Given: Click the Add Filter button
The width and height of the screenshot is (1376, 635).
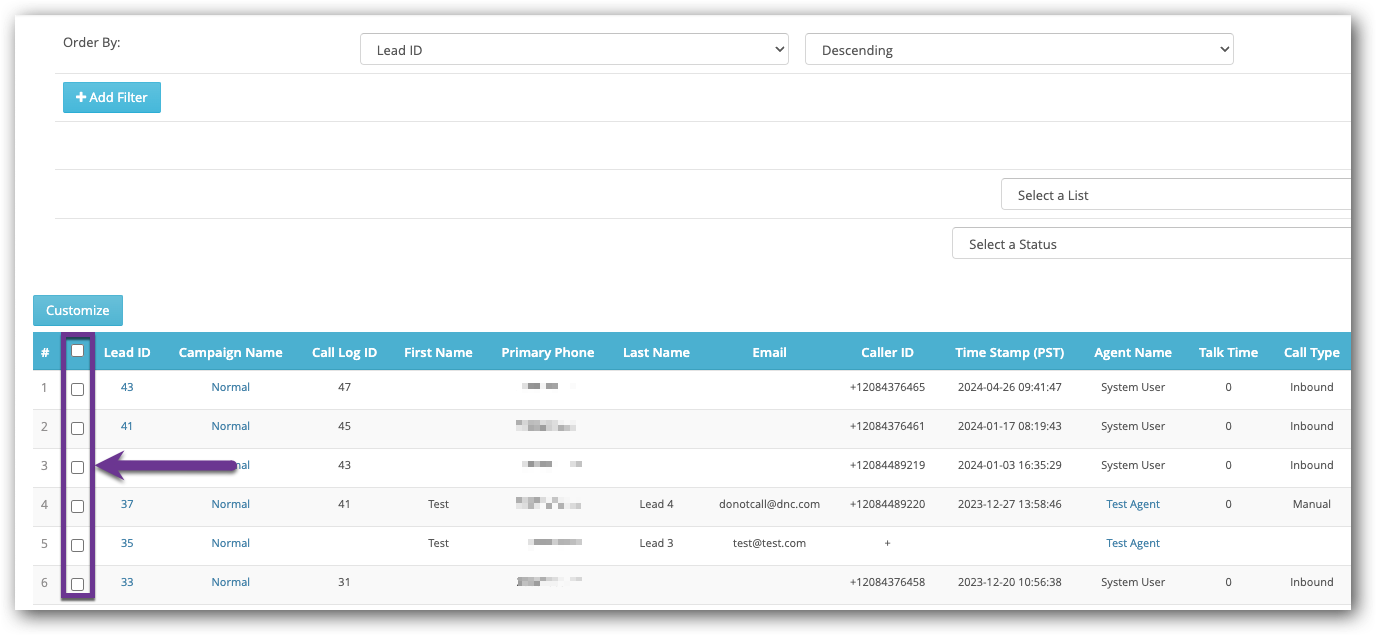Looking at the screenshot, I should pos(111,97).
